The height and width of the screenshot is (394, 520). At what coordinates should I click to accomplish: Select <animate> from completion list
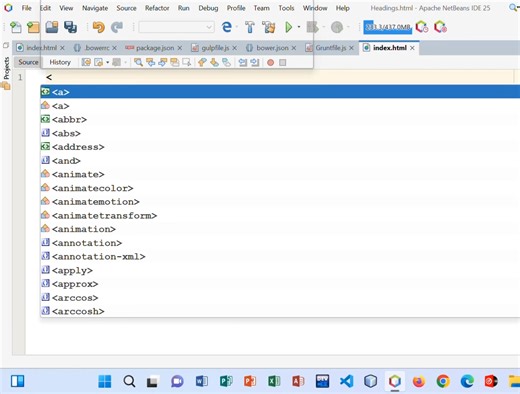pos(280,174)
